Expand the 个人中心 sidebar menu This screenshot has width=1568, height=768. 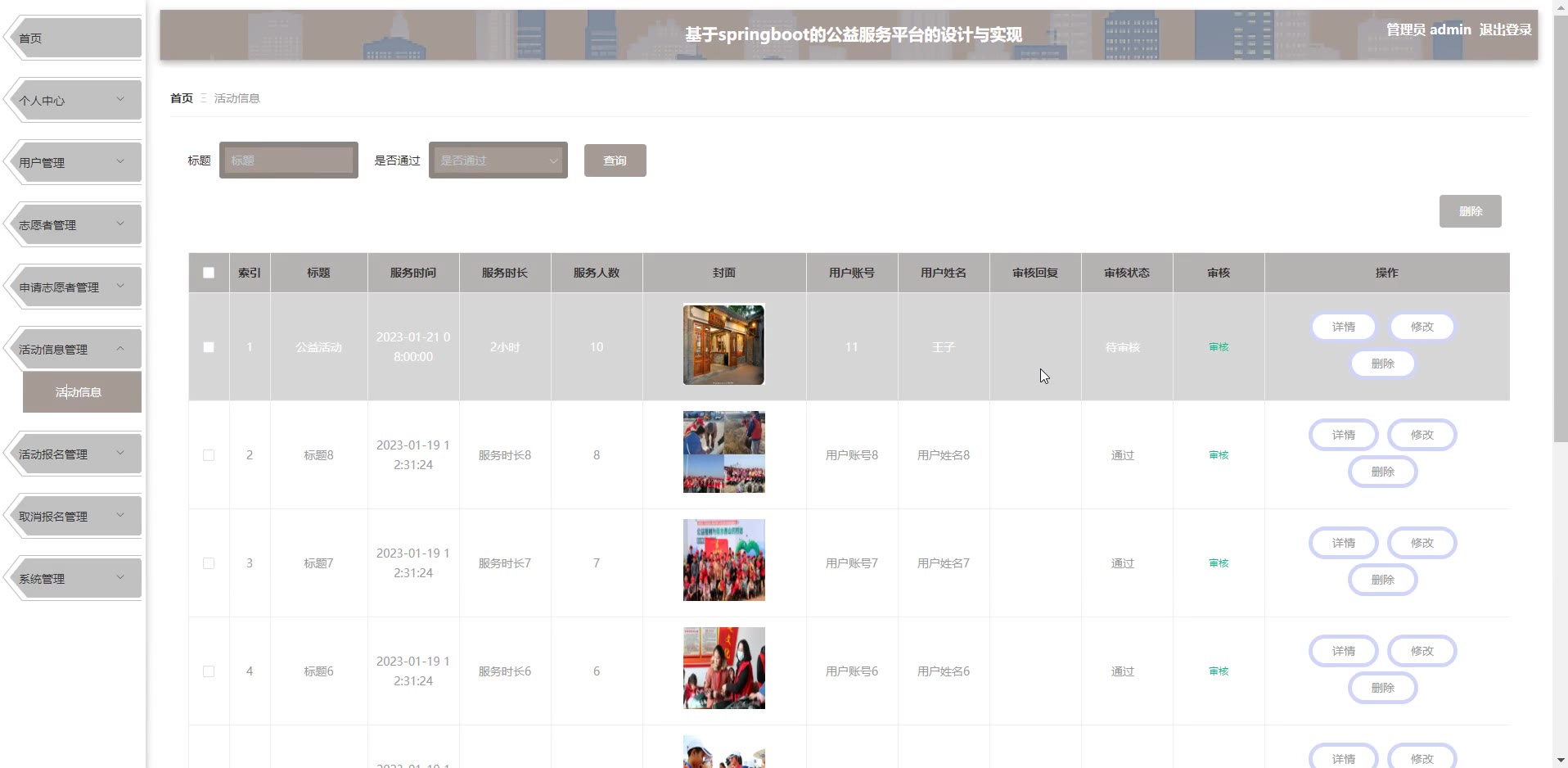[x=74, y=101]
